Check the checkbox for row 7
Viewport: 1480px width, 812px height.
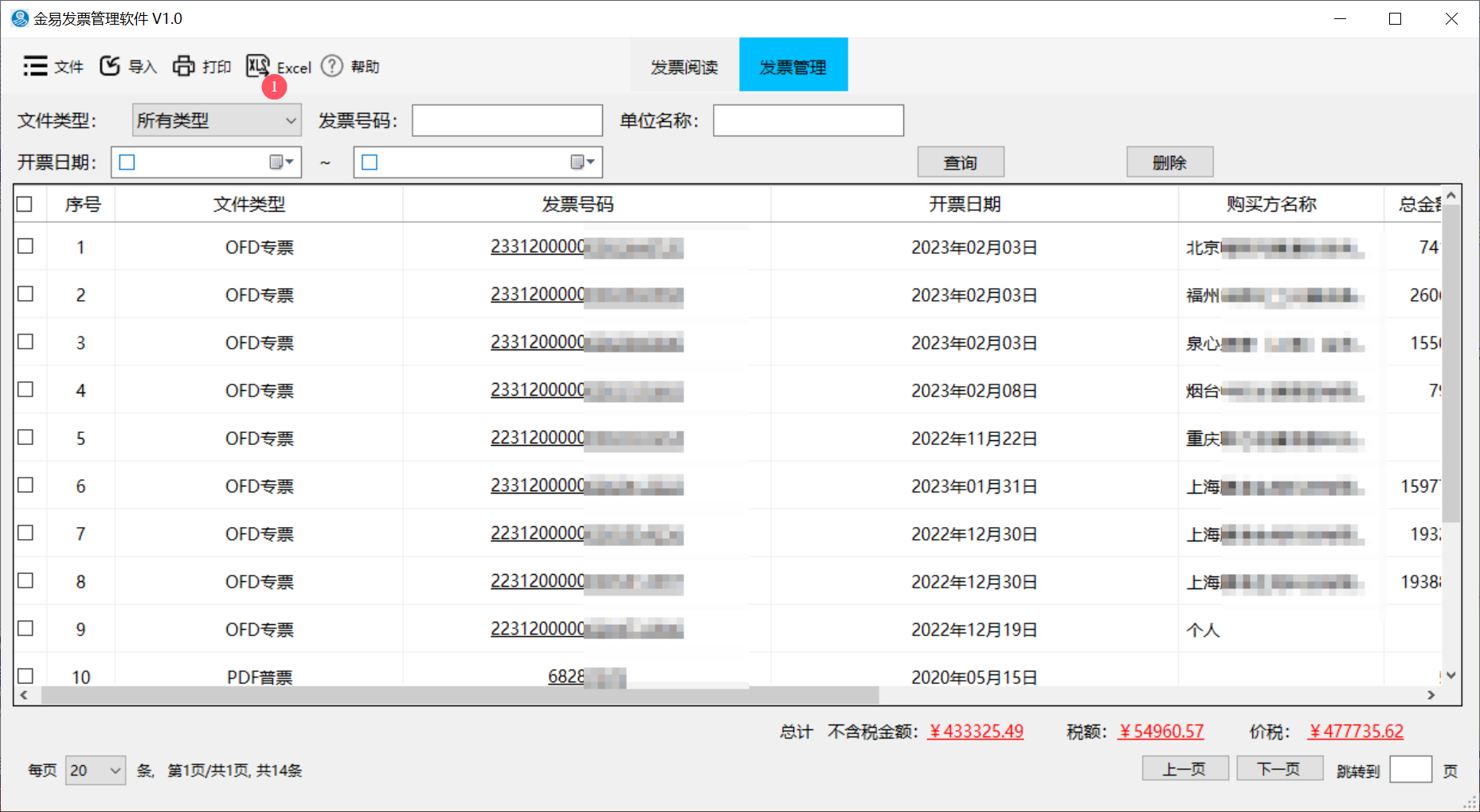[x=25, y=533]
